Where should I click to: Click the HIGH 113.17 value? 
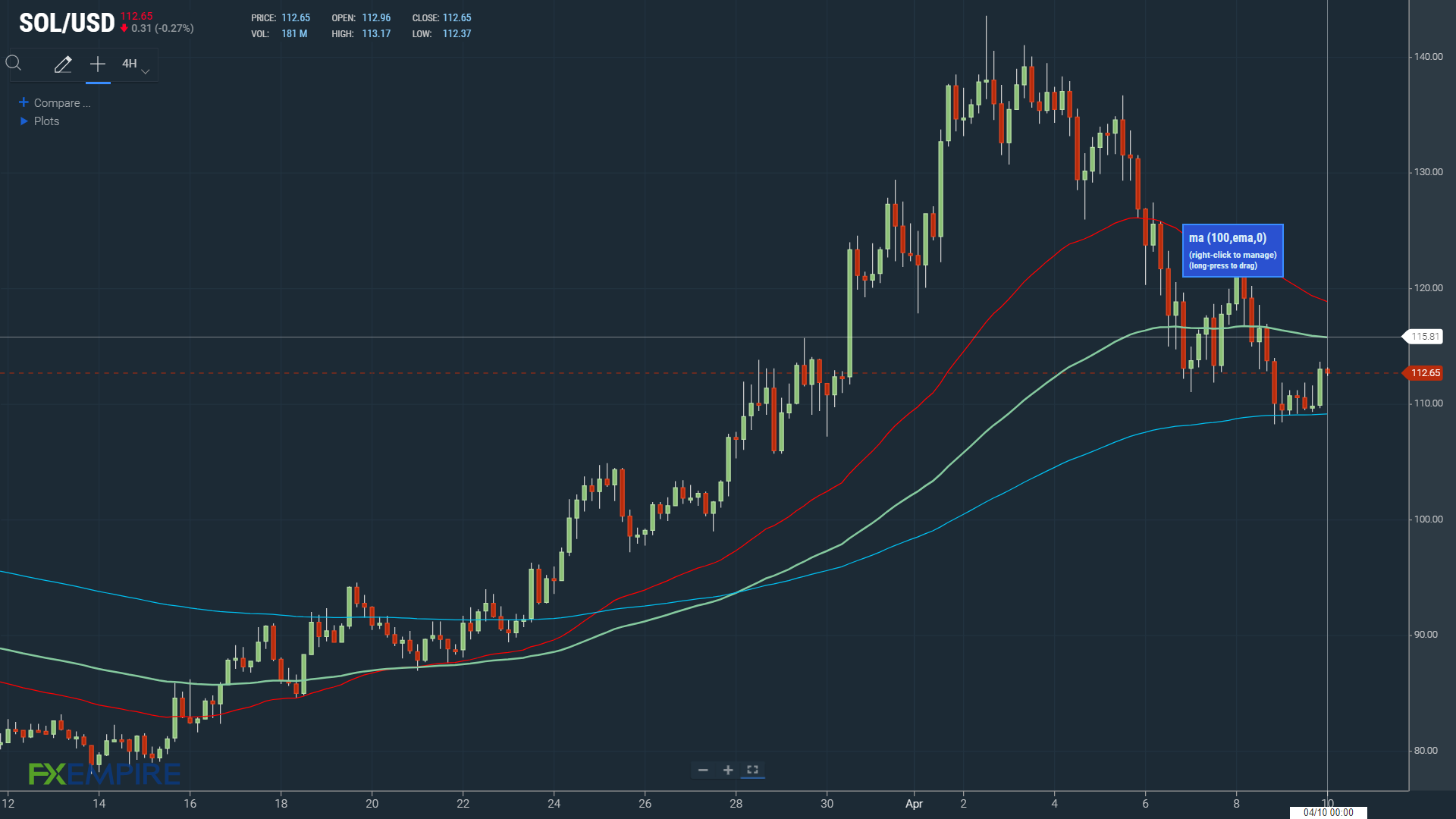tap(376, 34)
